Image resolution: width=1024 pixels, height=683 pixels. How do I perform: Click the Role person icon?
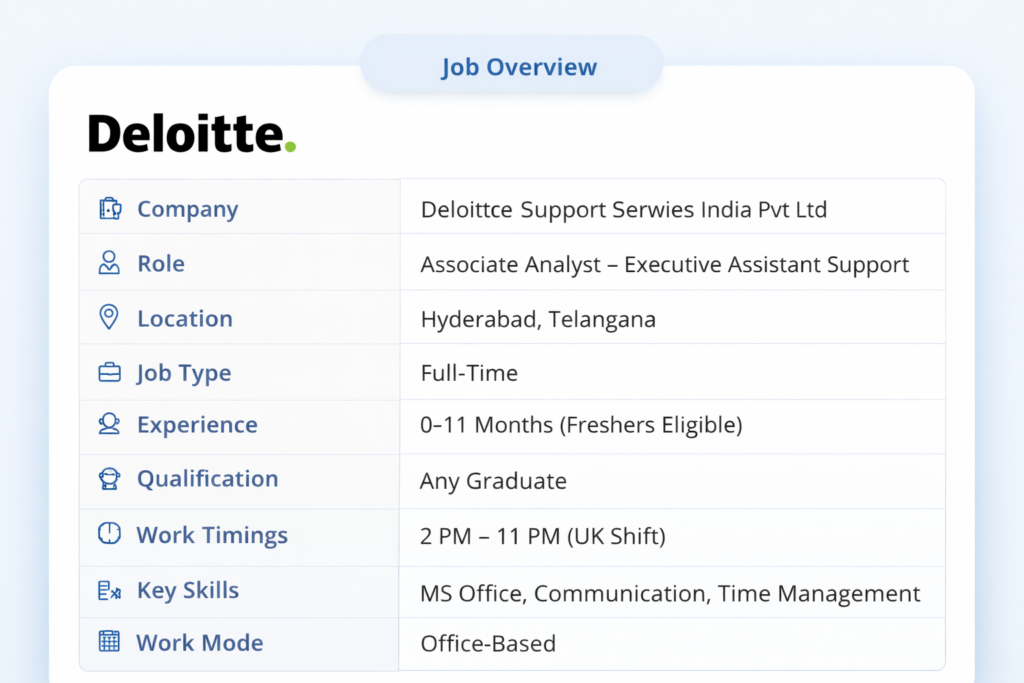(109, 264)
